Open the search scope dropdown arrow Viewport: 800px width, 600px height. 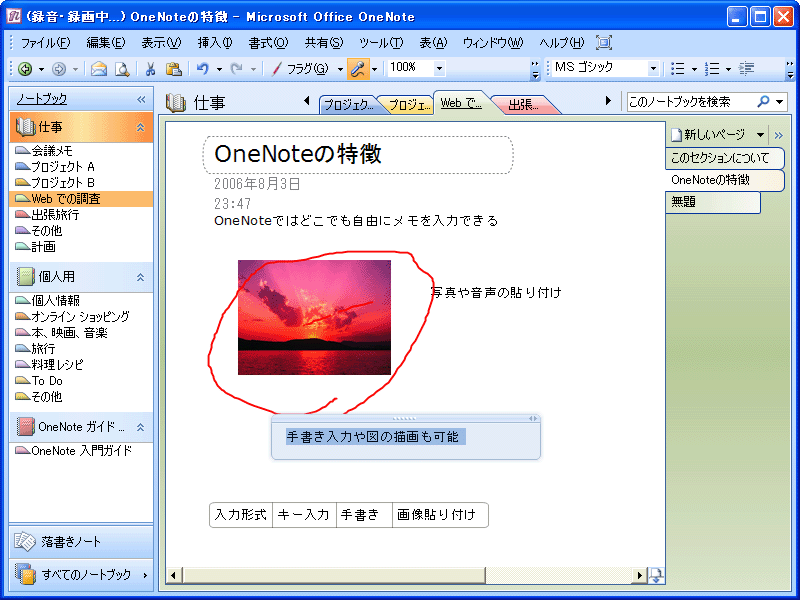(780, 102)
